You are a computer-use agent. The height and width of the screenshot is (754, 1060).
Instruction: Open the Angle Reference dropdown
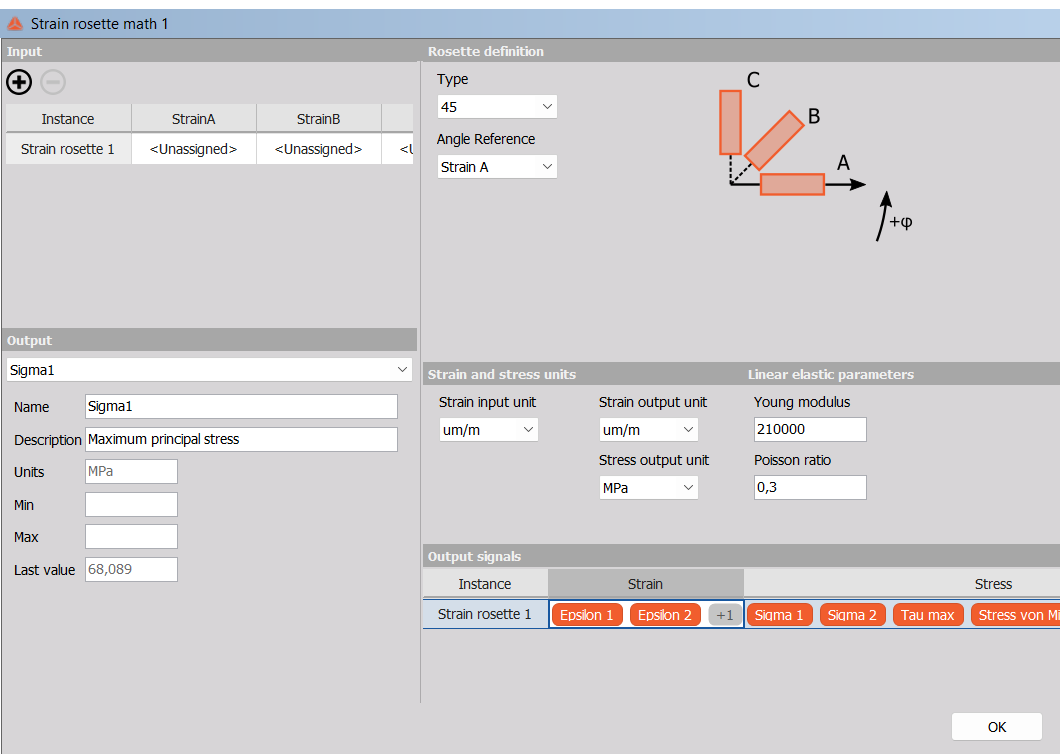coord(497,167)
